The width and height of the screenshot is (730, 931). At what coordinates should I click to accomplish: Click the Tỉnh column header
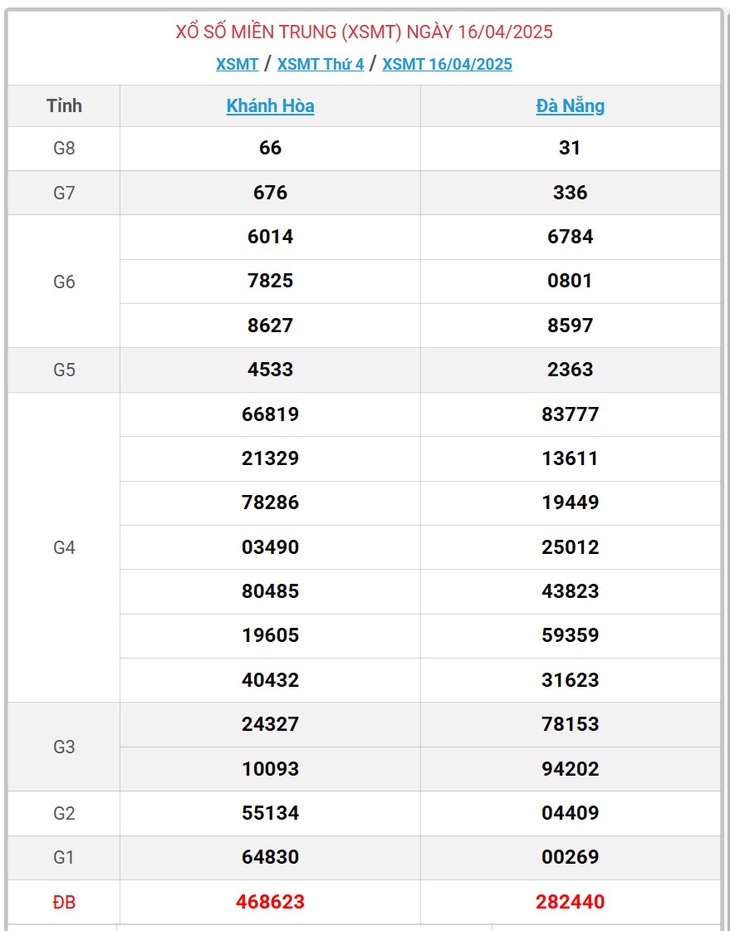pyautogui.click(x=64, y=106)
